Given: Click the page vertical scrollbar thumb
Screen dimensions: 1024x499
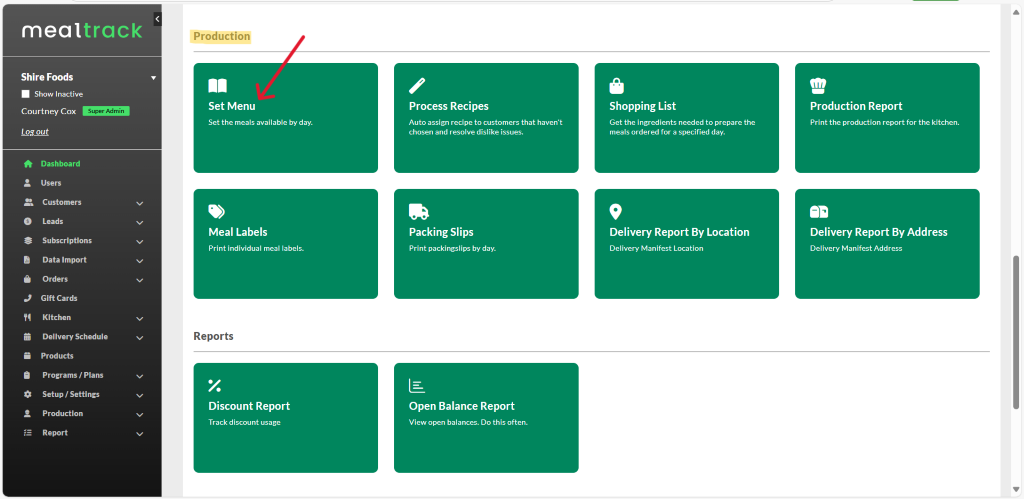Looking at the screenshot, I should click(x=1016, y=333).
